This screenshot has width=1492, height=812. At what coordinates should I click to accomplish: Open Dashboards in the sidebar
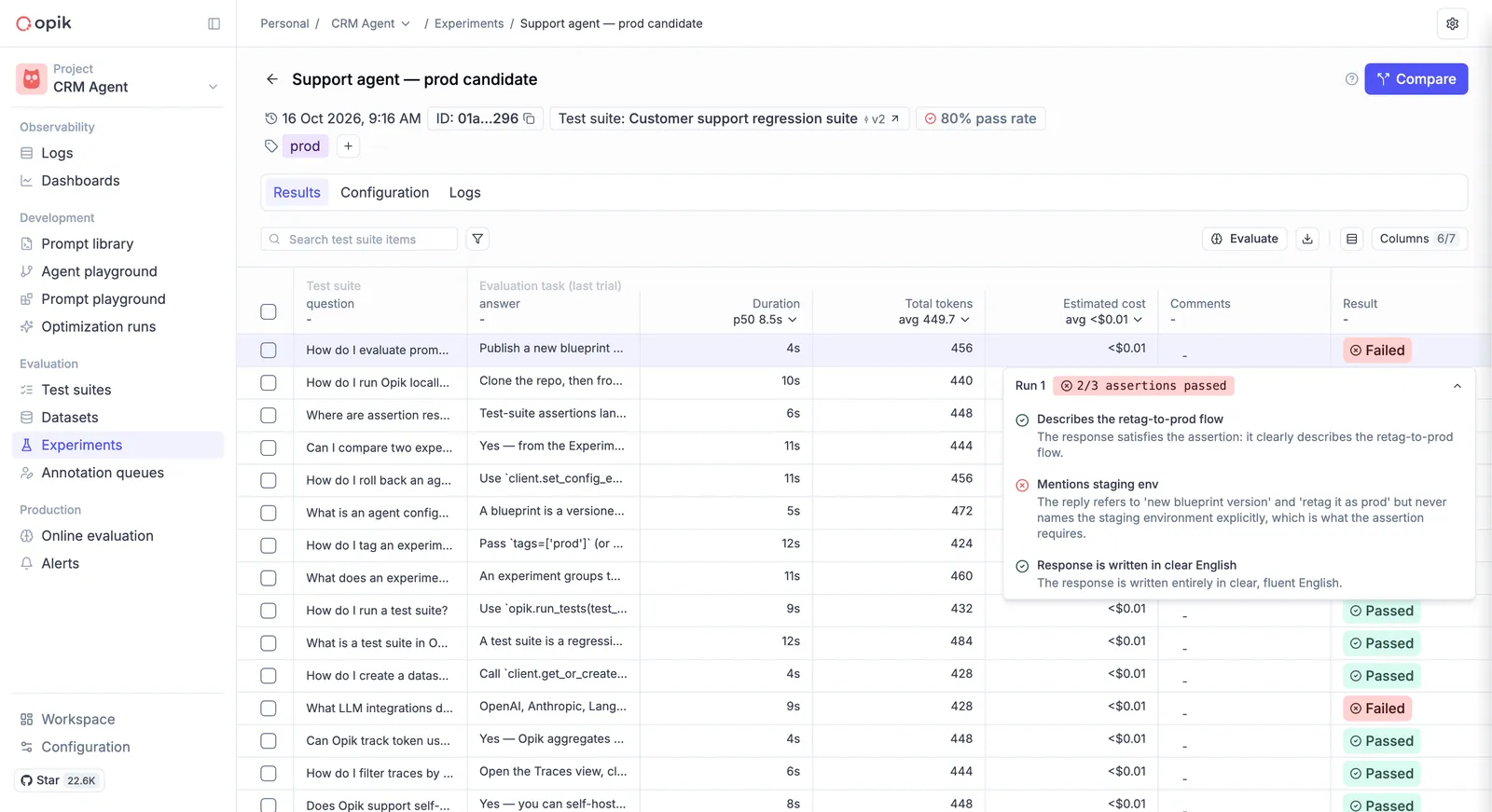pyautogui.click(x=80, y=181)
